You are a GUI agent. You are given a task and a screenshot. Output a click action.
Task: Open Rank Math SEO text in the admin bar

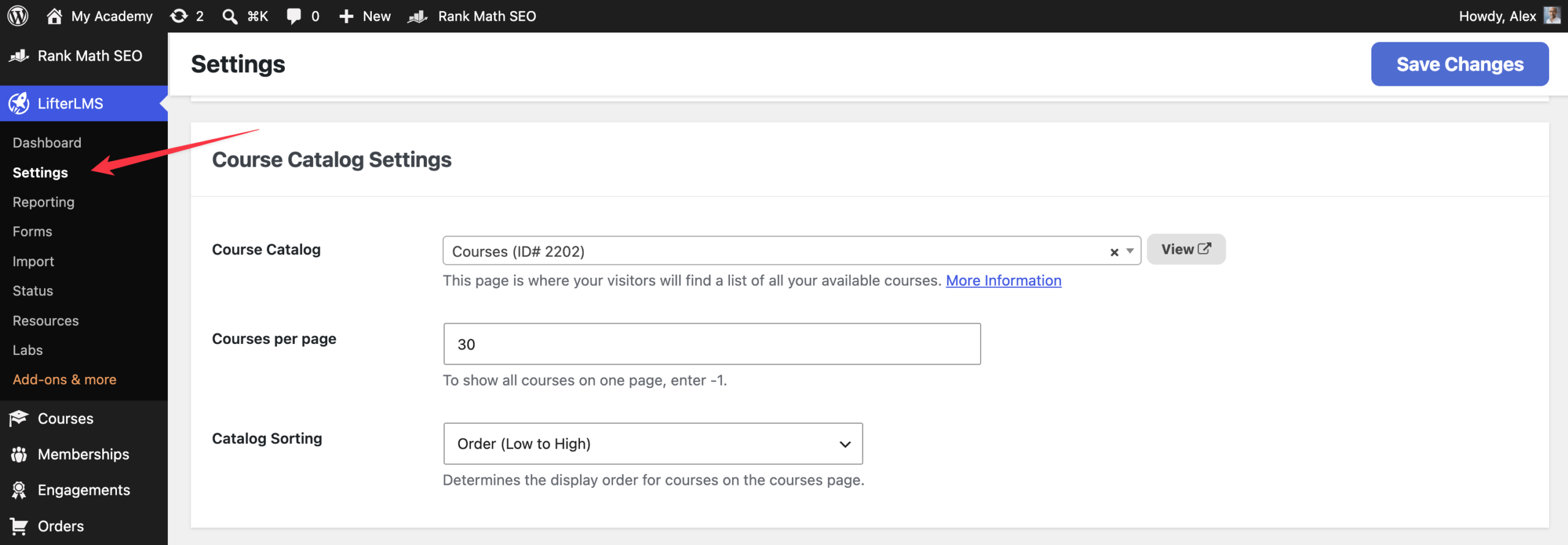(x=487, y=16)
